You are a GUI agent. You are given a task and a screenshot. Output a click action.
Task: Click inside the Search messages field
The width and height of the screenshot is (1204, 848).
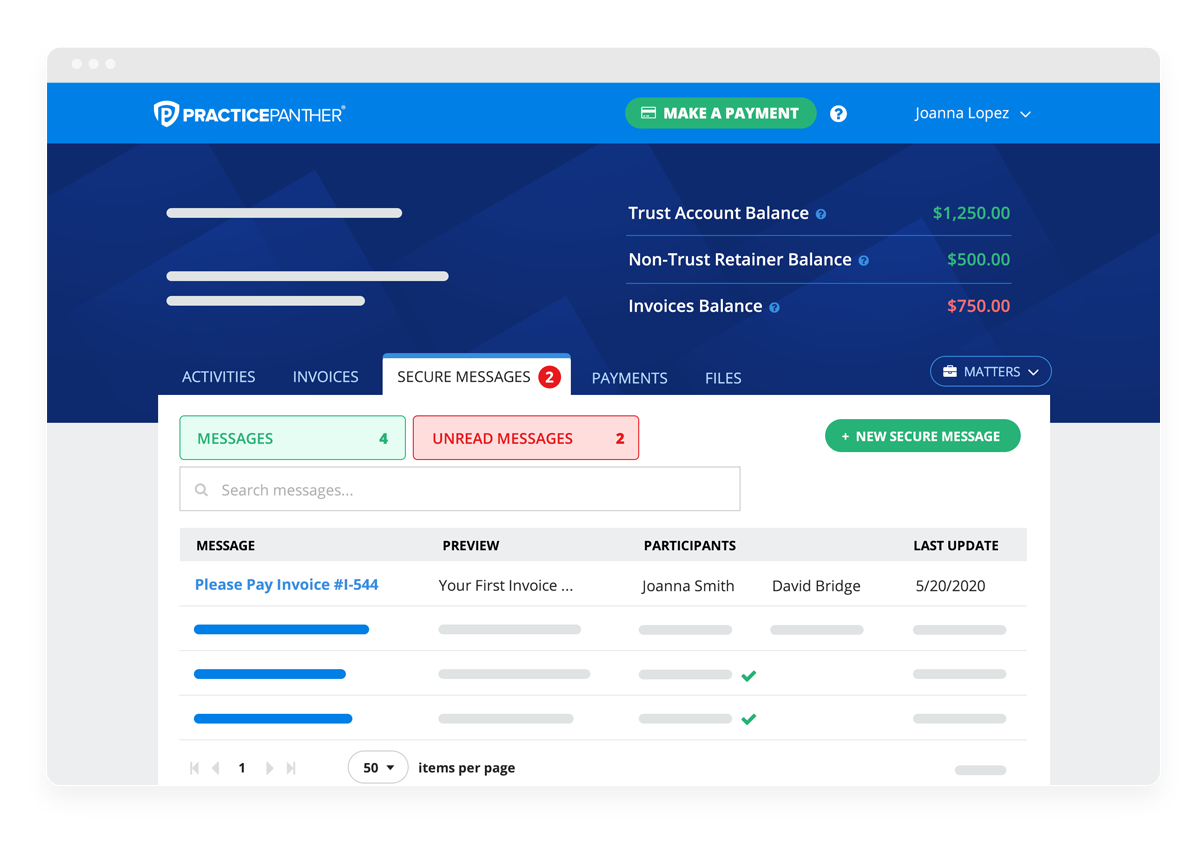(460, 489)
